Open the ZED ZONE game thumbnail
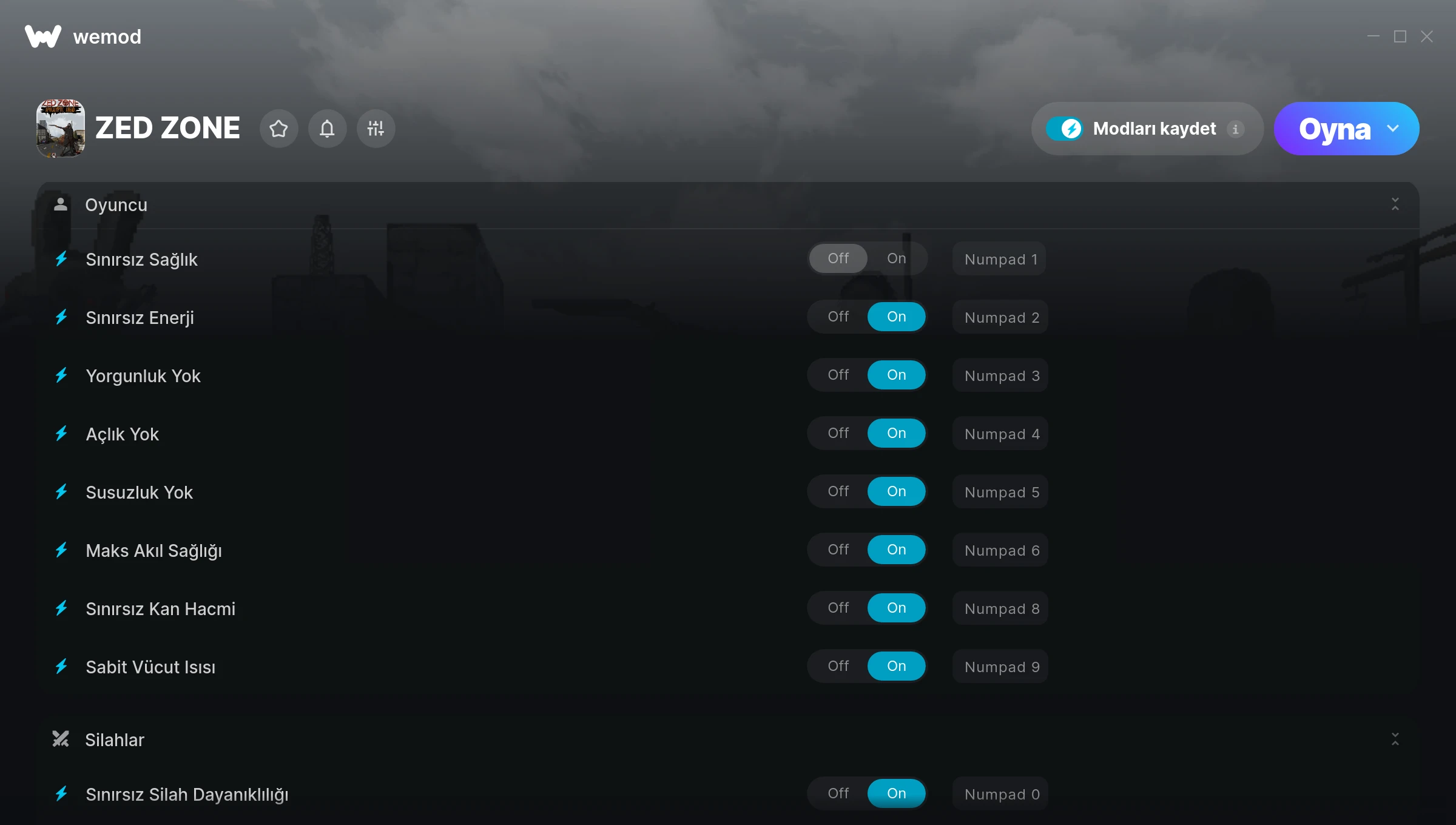1456x825 pixels. point(61,129)
